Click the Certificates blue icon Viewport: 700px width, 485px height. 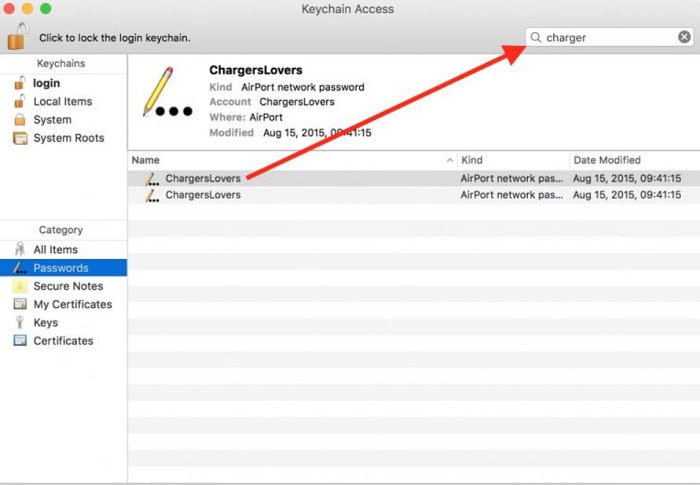tap(20, 340)
